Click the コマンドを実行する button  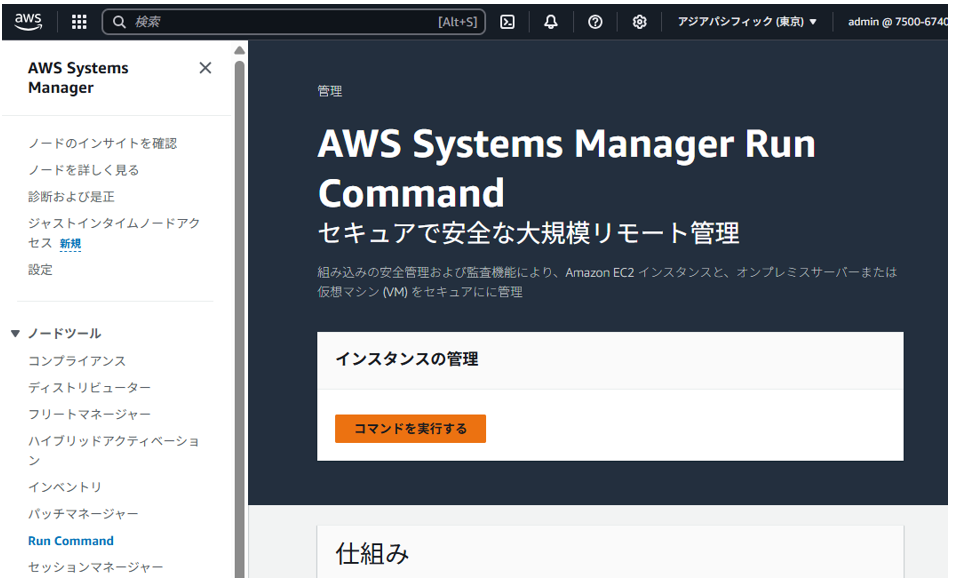[x=410, y=429]
